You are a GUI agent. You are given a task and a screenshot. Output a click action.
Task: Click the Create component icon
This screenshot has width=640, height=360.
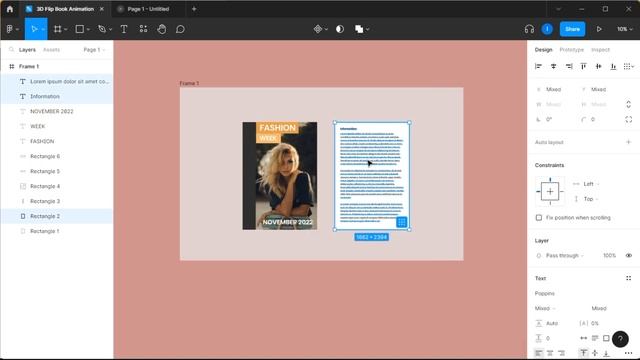click(x=318, y=29)
